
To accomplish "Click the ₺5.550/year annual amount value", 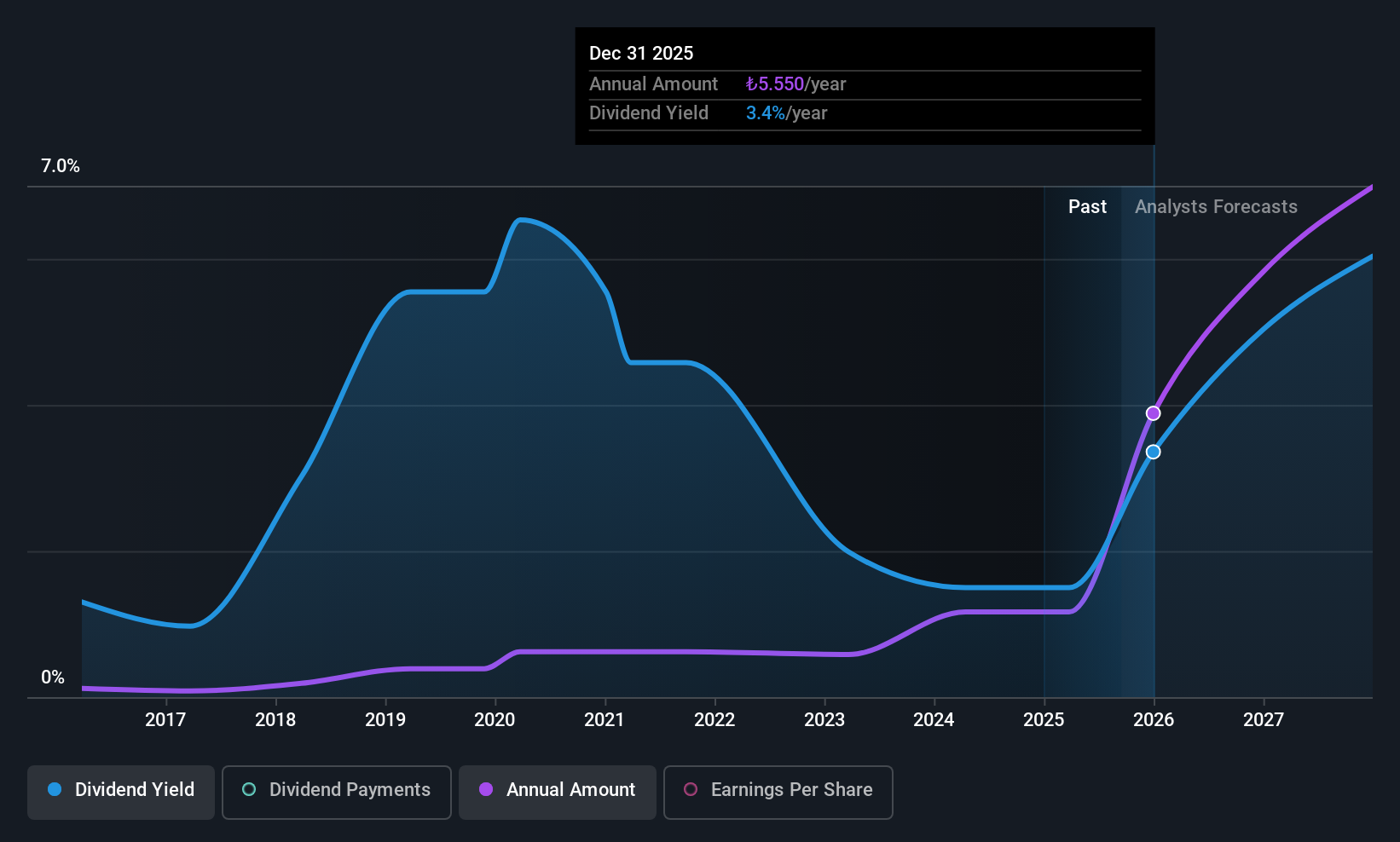I will coord(795,84).
